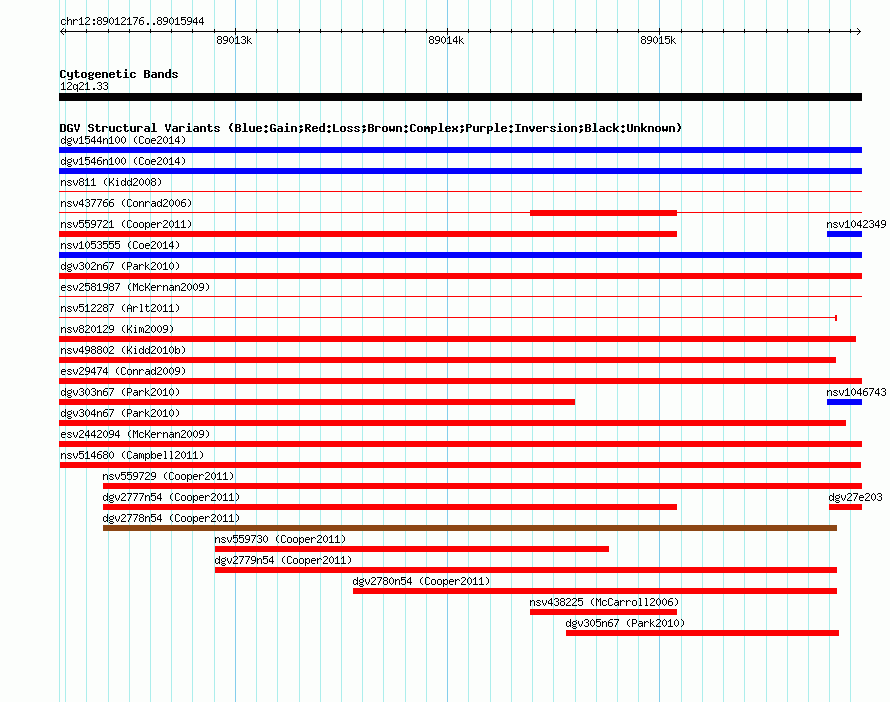
Task: Click the thick red segment of nsv437766
Action: (x=603, y=213)
